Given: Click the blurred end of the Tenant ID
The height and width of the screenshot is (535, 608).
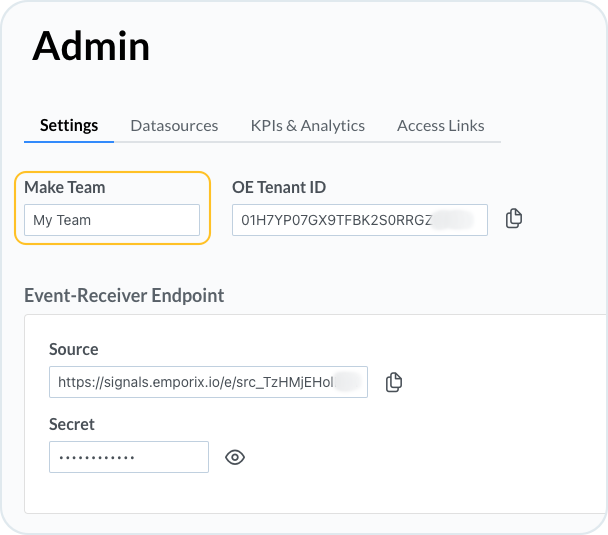Looking at the screenshot, I should (x=455, y=220).
